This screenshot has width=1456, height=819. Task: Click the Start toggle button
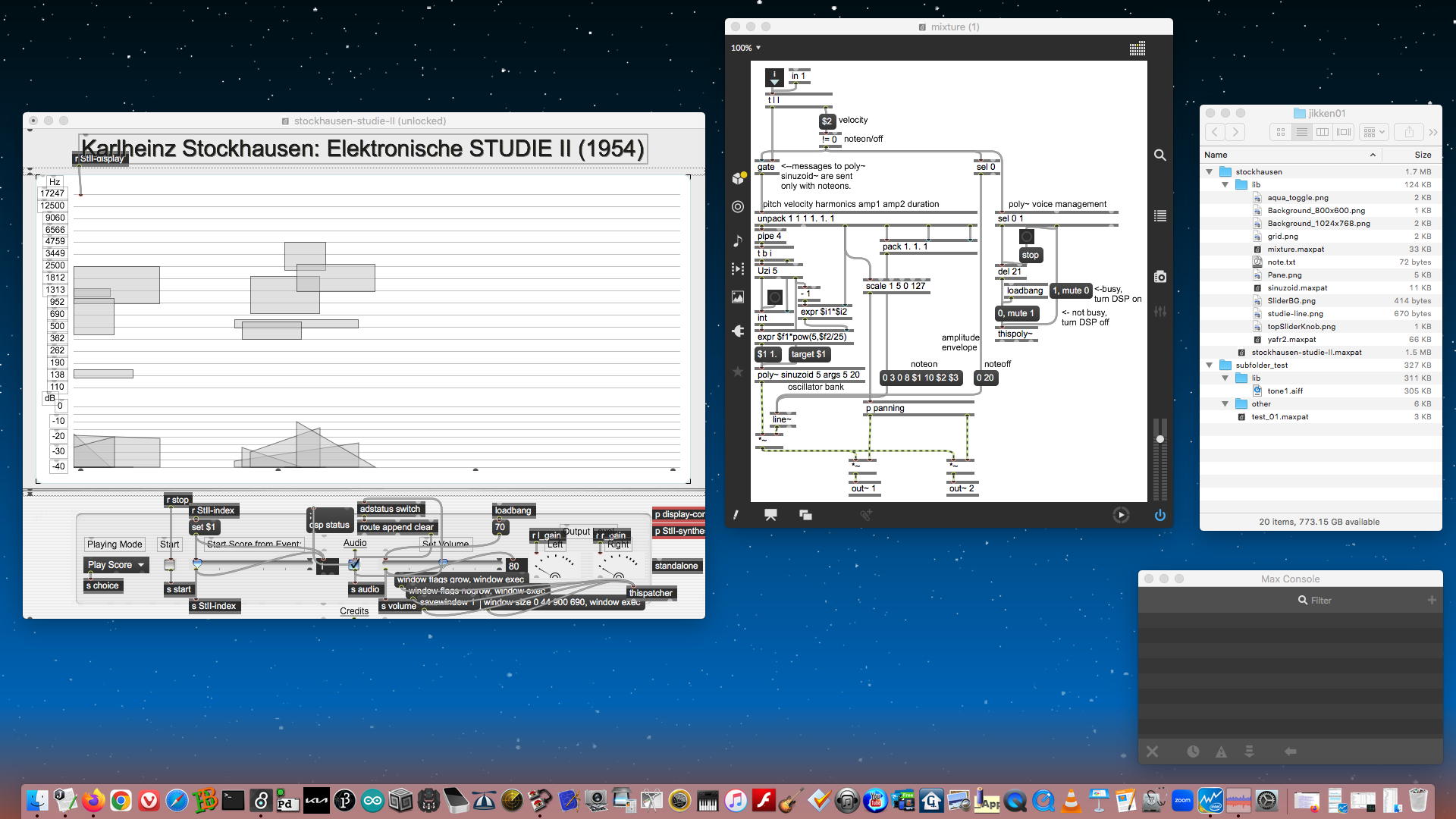pos(170,564)
